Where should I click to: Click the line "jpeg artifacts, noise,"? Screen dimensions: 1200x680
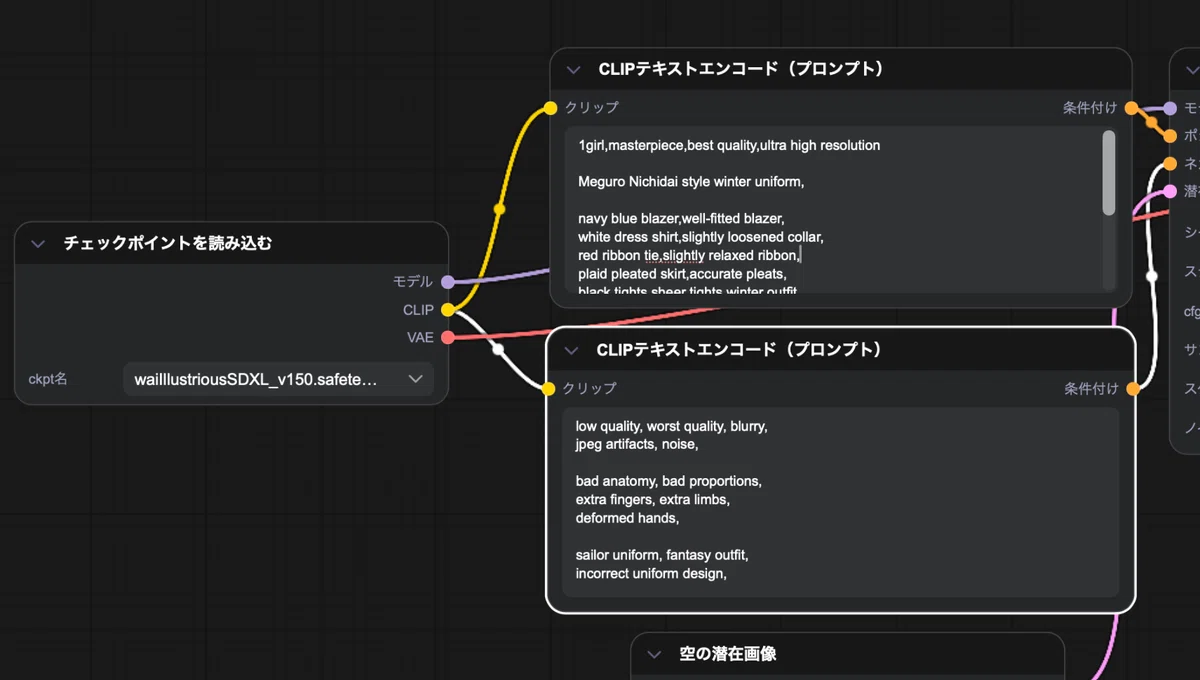coord(637,444)
